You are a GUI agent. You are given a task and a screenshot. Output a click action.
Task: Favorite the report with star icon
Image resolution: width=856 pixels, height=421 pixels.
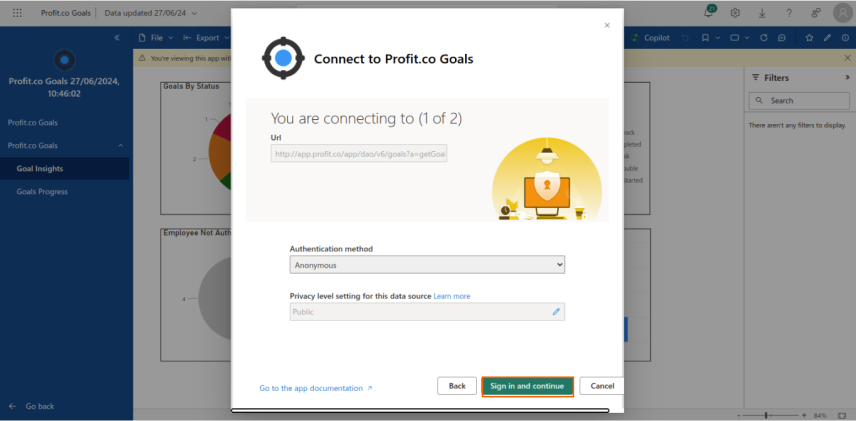(x=810, y=38)
